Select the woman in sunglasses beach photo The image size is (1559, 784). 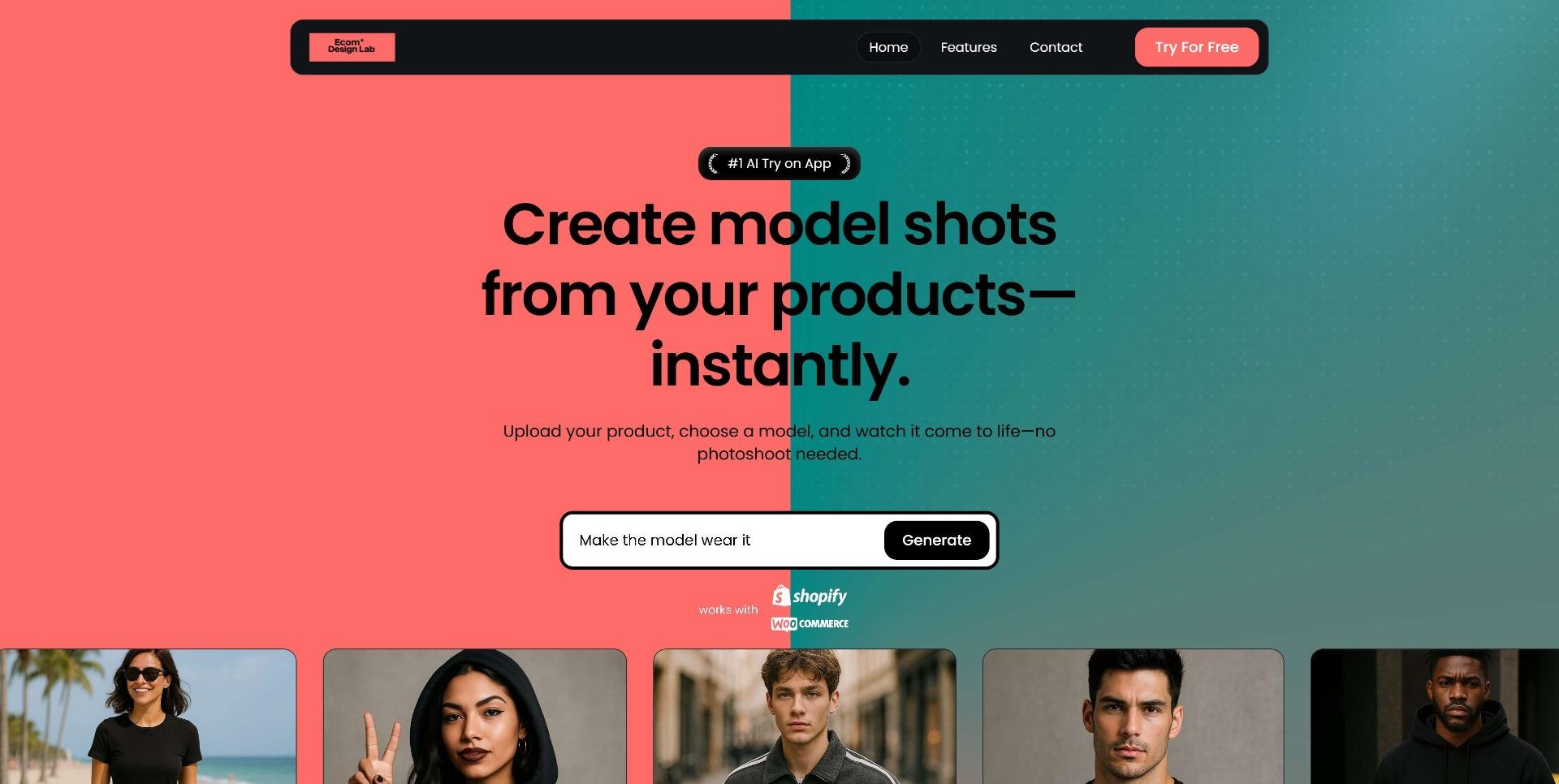pyautogui.click(x=148, y=717)
